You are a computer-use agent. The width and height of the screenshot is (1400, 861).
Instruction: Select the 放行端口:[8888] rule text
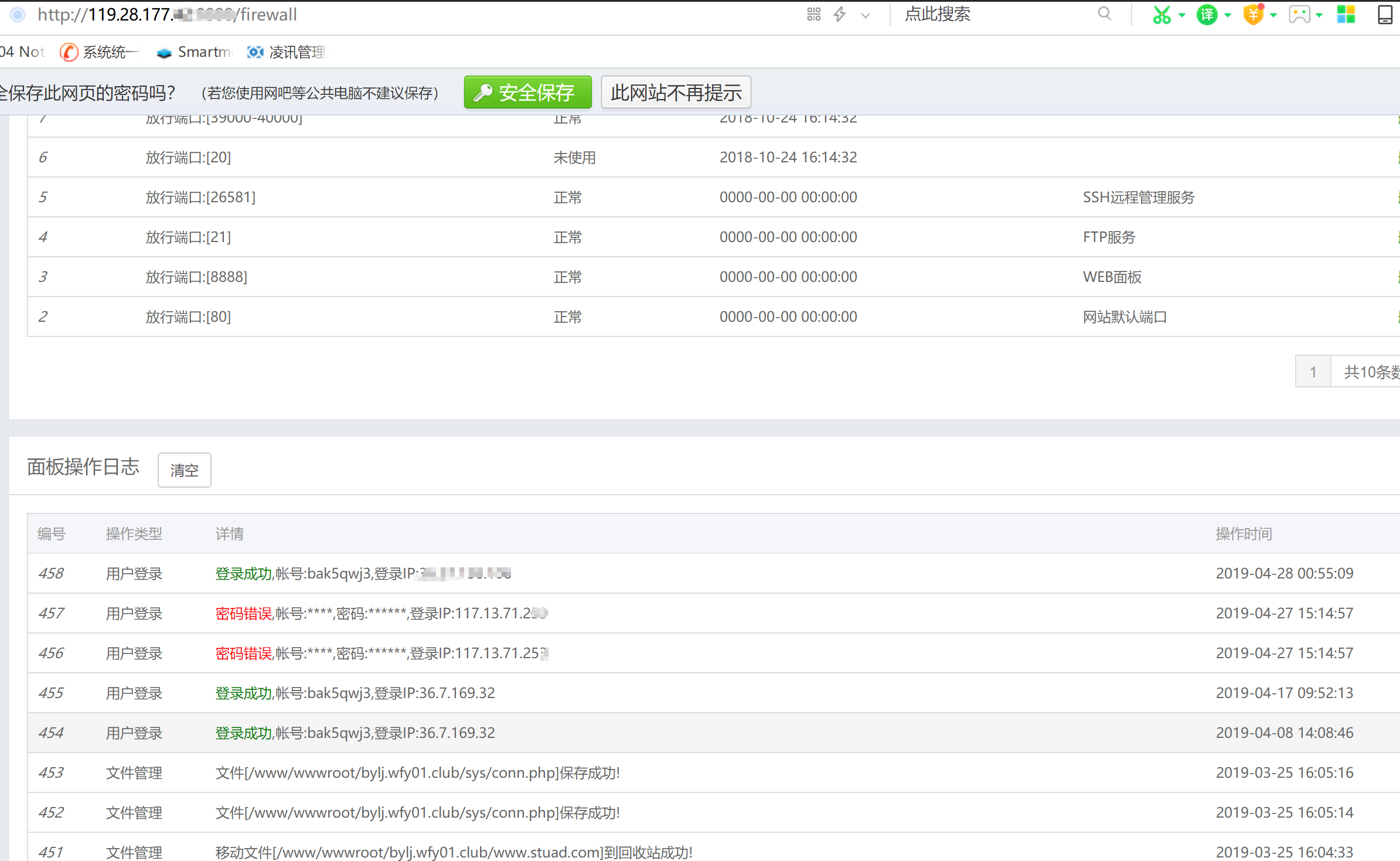[x=196, y=277]
